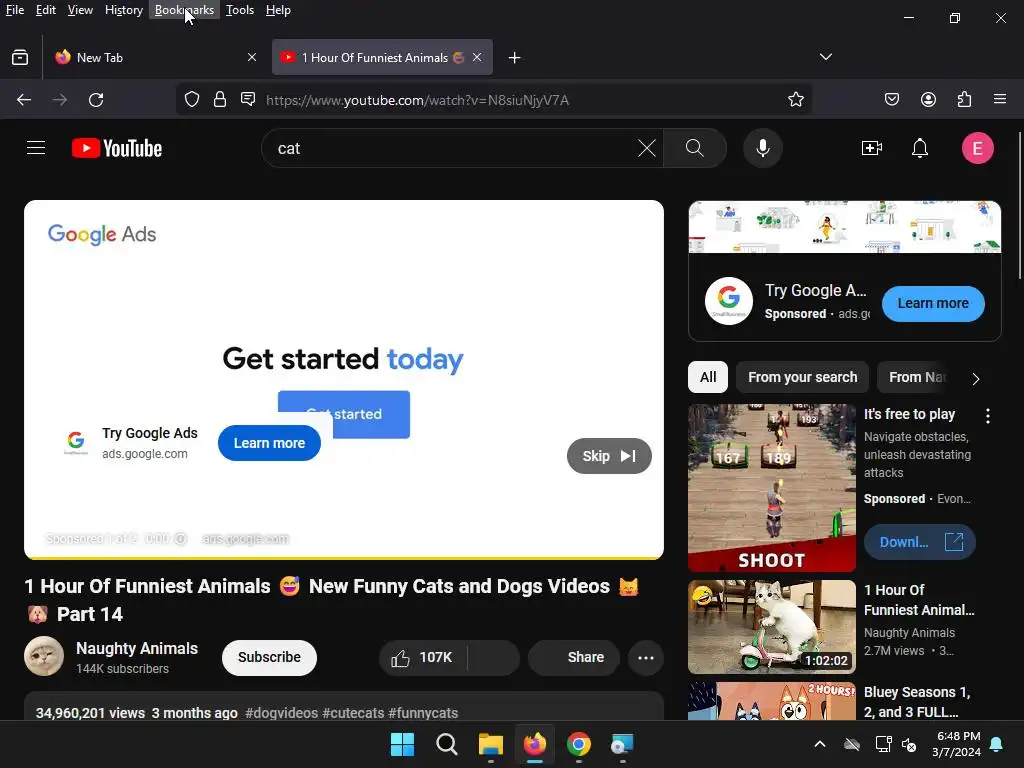Select From your search chip

pyautogui.click(x=803, y=377)
